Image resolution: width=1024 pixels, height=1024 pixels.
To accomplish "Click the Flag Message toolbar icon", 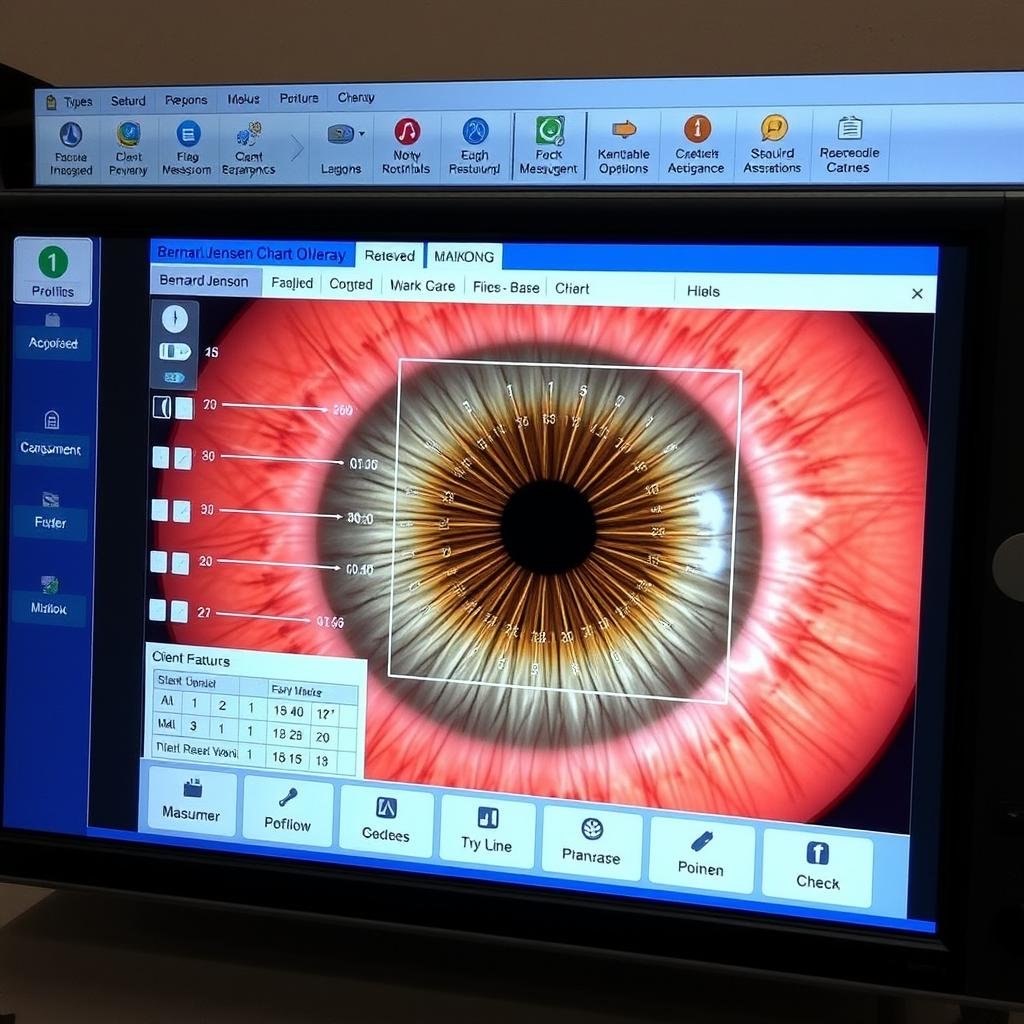I will 189,145.
